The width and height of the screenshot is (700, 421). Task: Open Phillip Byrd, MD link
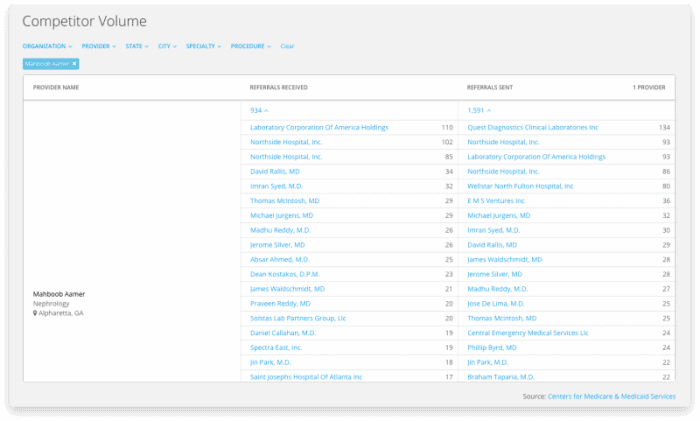pyautogui.click(x=492, y=348)
